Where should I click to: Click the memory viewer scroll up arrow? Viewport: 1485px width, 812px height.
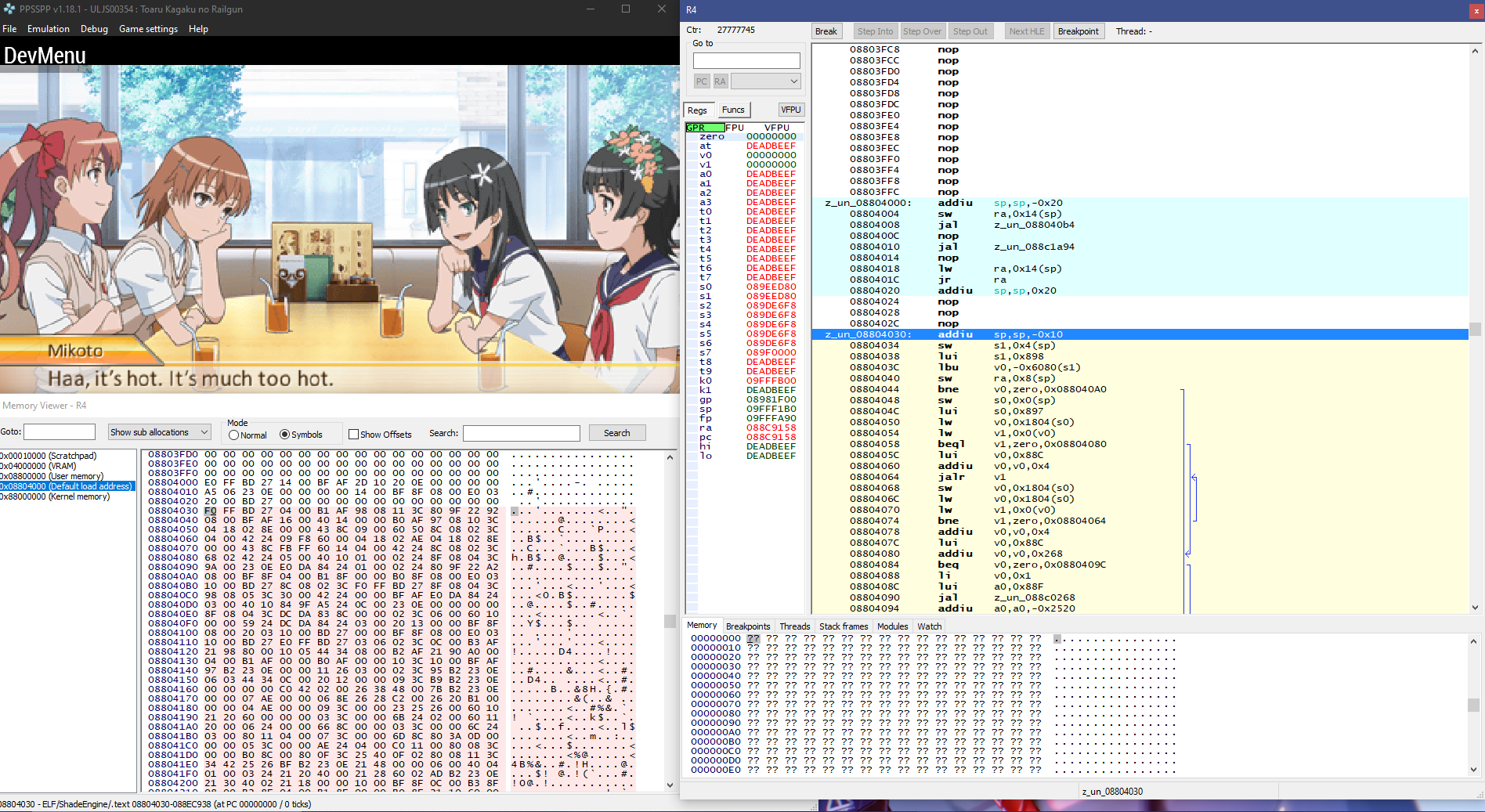click(670, 457)
